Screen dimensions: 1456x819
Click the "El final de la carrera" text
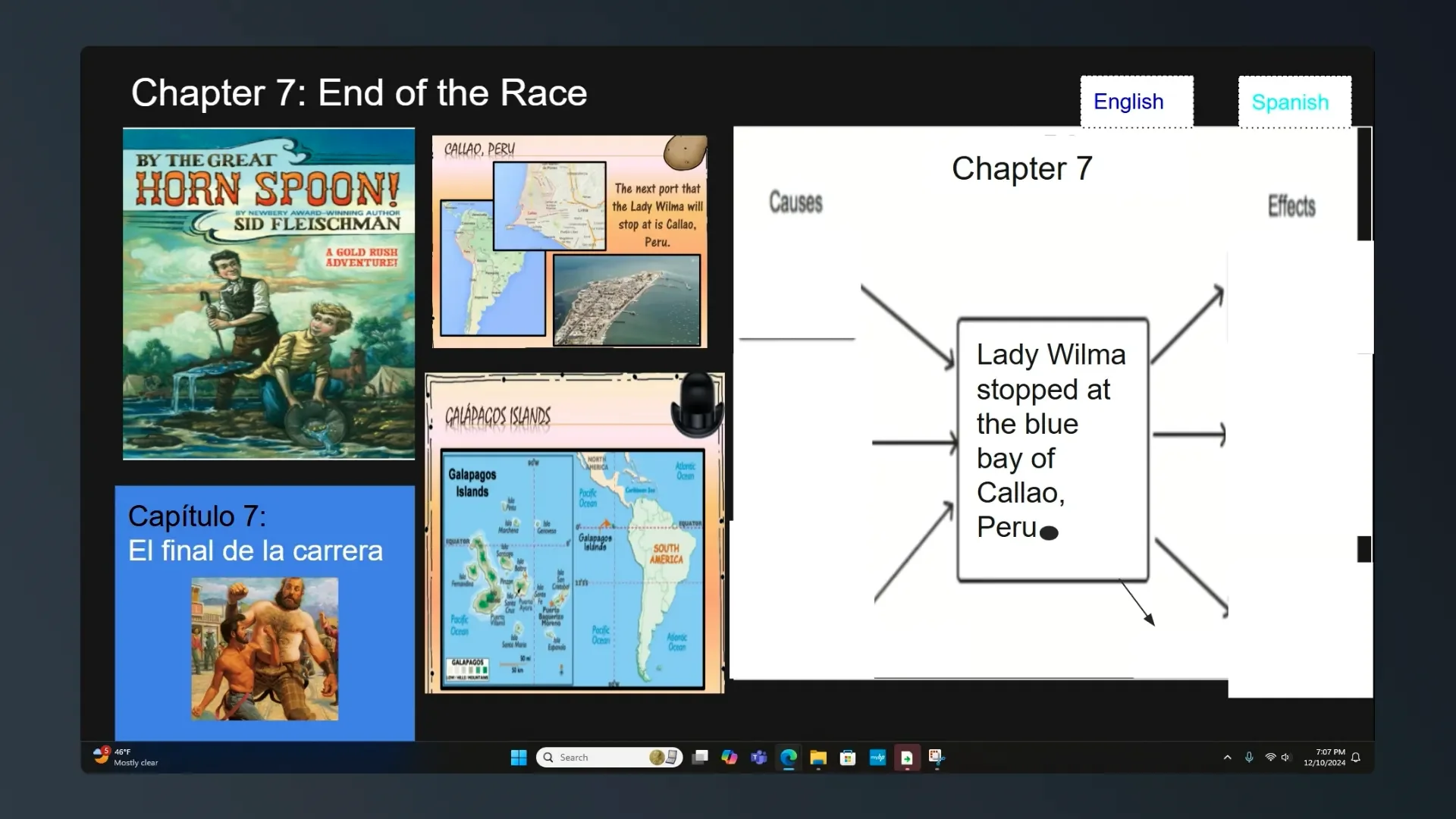pyautogui.click(x=256, y=551)
